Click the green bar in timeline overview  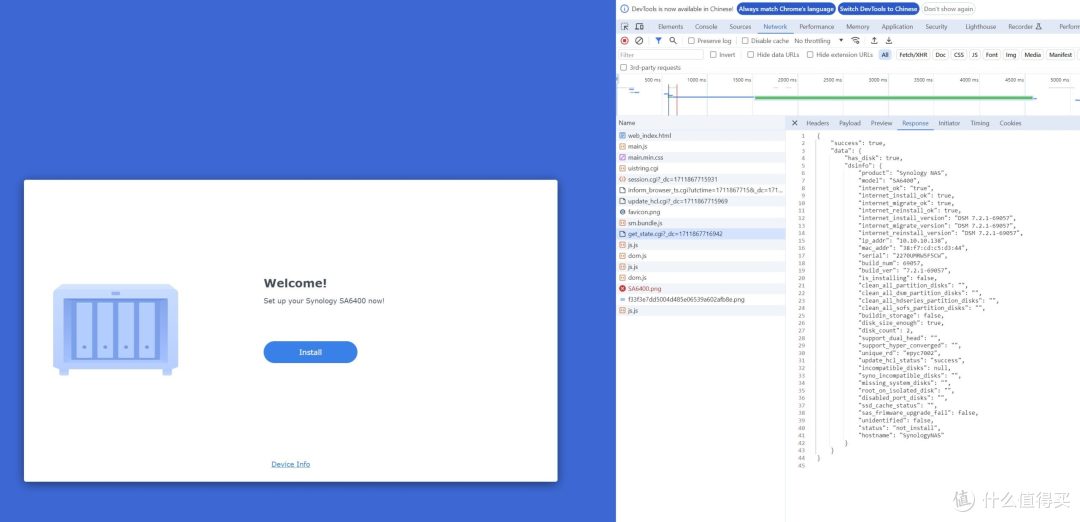pyautogui.click(x=893, y=98)
